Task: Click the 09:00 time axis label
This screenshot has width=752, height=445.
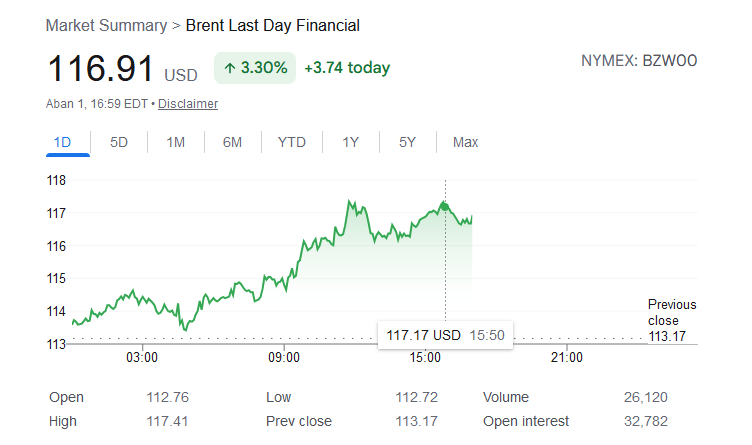Action: pos(284,357)
